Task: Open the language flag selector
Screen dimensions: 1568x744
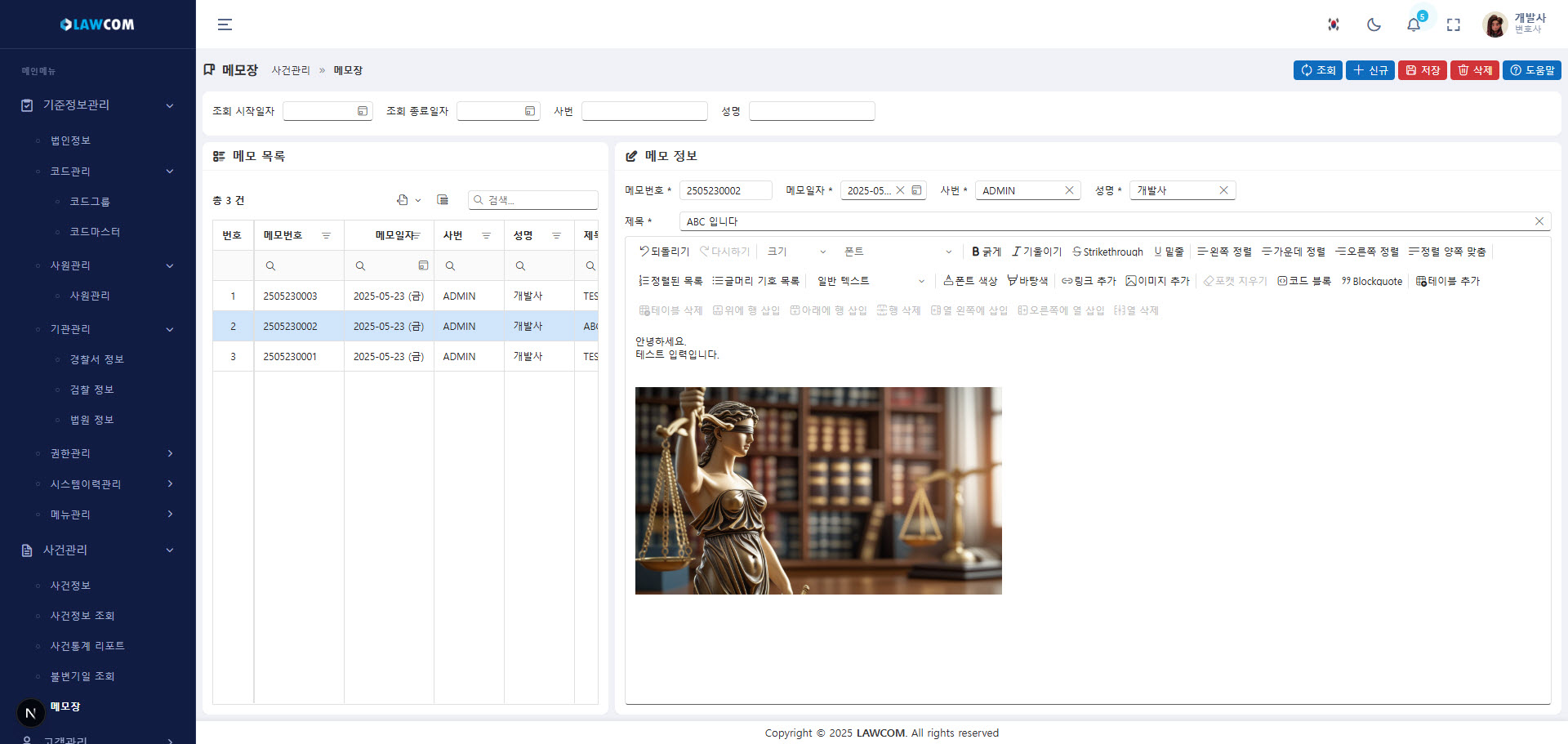Action: pyautogui.click(x=1334, y=25)
